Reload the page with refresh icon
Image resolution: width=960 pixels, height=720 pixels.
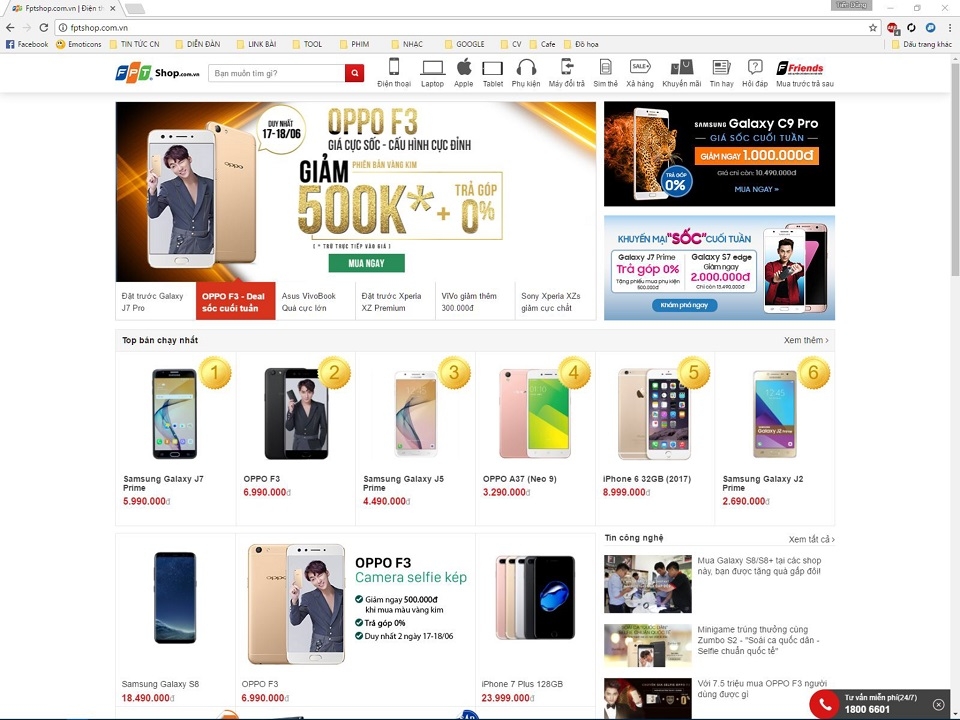coord(43,28)
